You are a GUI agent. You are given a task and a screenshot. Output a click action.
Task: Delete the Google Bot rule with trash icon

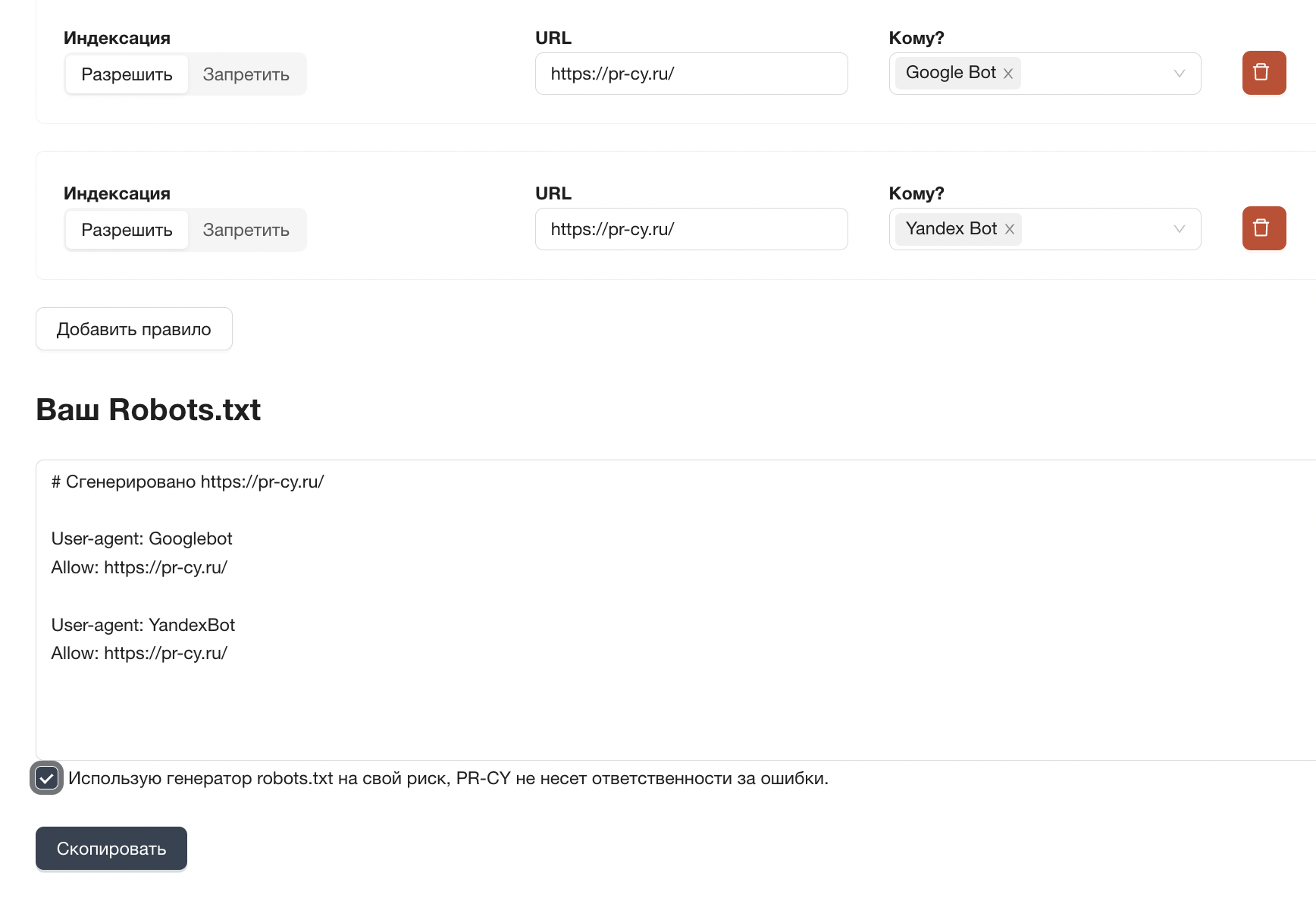point(1264,73)
